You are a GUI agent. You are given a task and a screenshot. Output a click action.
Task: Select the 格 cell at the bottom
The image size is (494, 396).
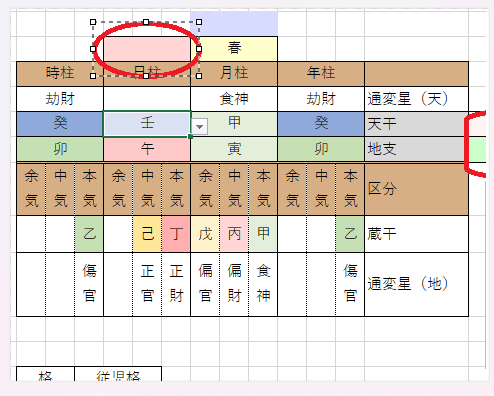45,374
